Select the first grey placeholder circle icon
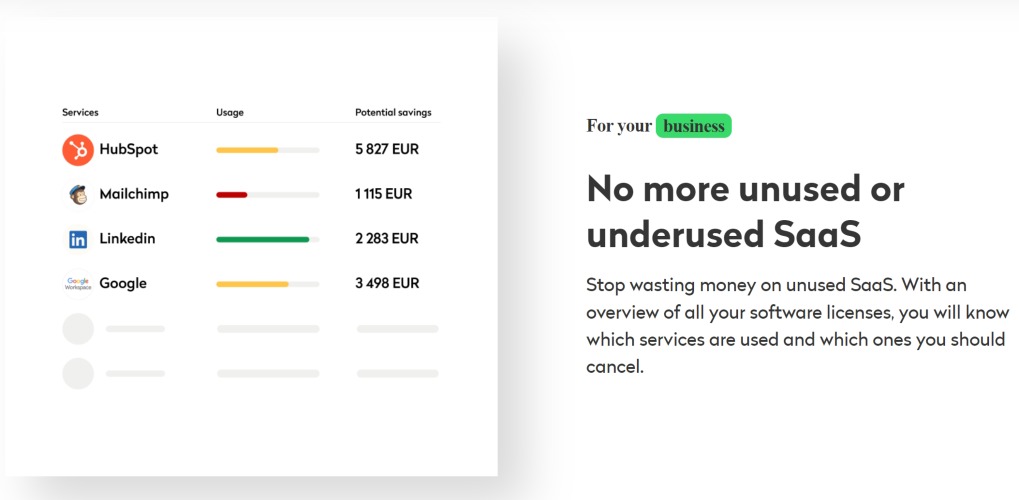This screenshot has width=1019, height=500. tap(78, 329)
